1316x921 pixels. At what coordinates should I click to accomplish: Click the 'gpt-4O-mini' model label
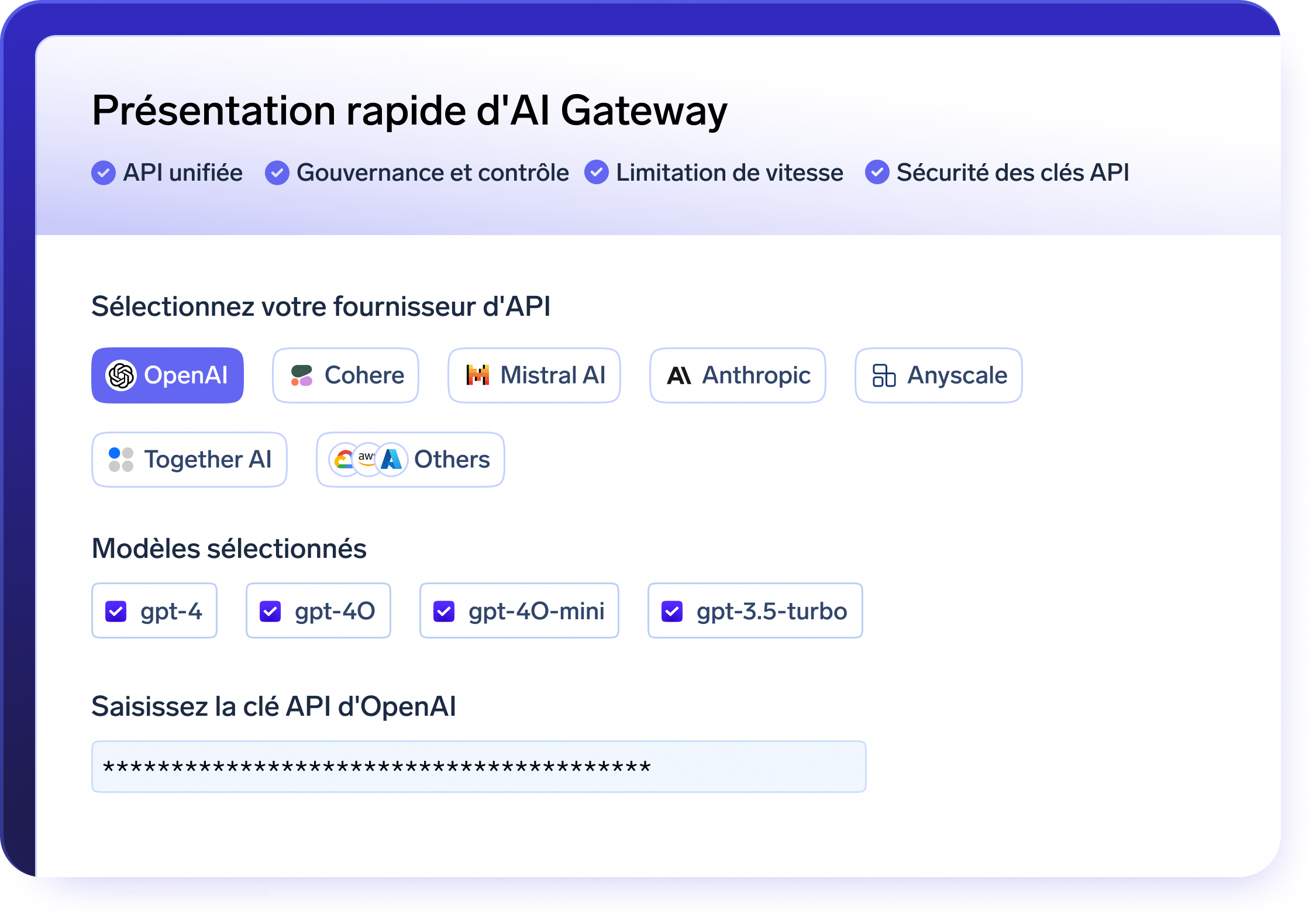536,612
